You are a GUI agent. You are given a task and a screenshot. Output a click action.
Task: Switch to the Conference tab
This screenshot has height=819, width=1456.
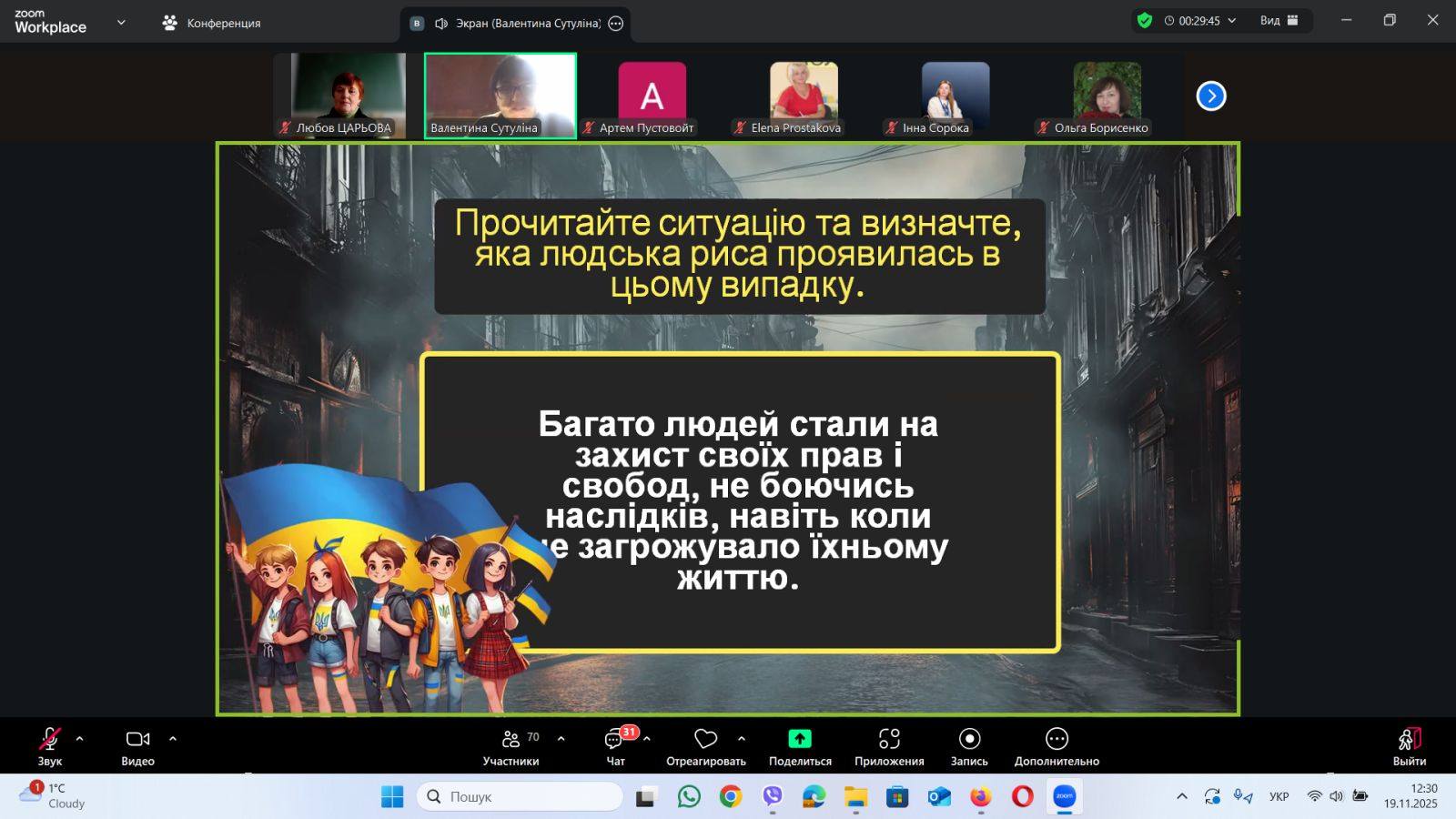[x=212, y=23]
